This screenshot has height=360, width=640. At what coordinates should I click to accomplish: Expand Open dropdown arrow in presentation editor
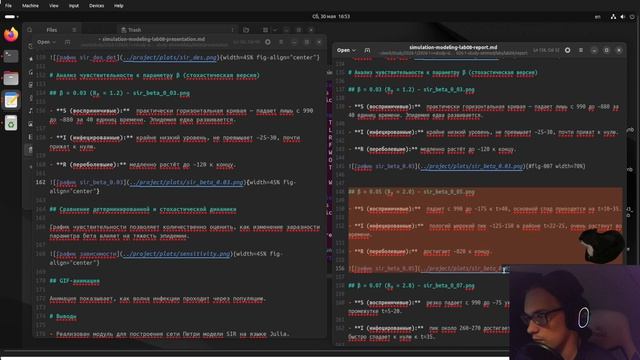pos(54,42)
